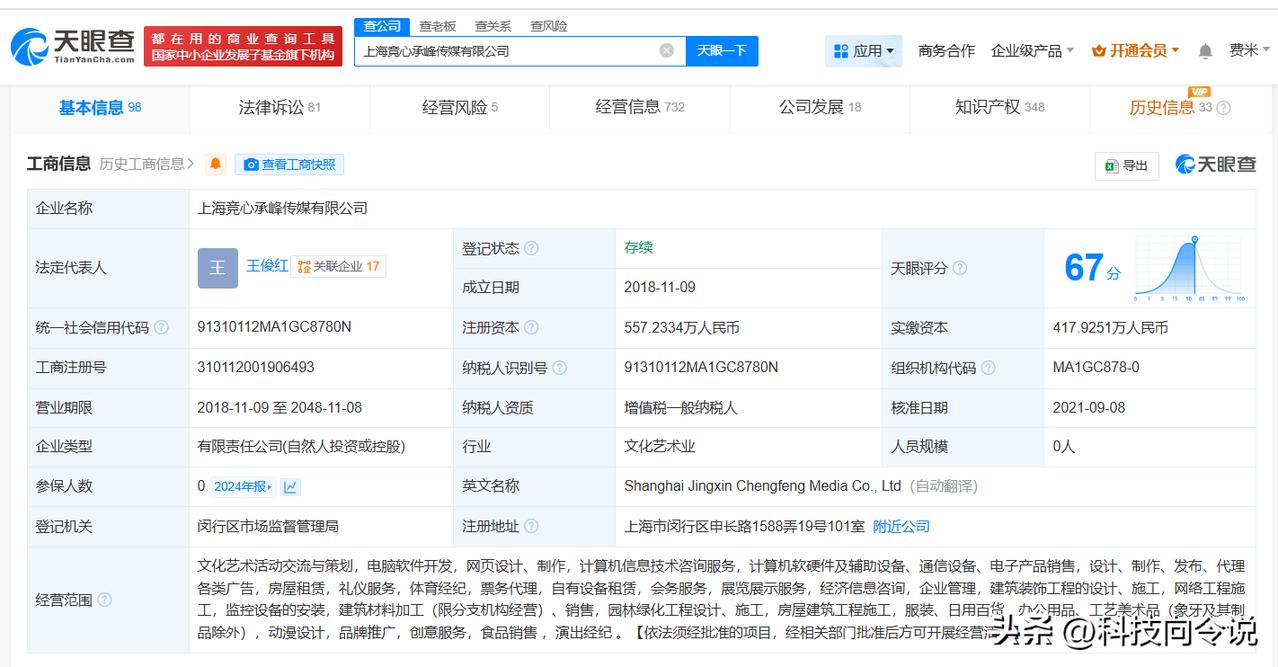Click taxpayer qualification 增值税一般纳税人
The height and width of the screenshot is (667, 1278).
(x=681, y=408)
